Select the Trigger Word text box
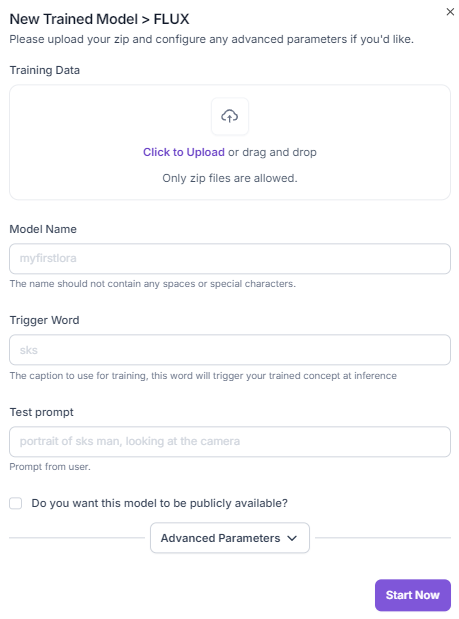The height and width of the screenshot is (619, 459). [x=230, y=350]
